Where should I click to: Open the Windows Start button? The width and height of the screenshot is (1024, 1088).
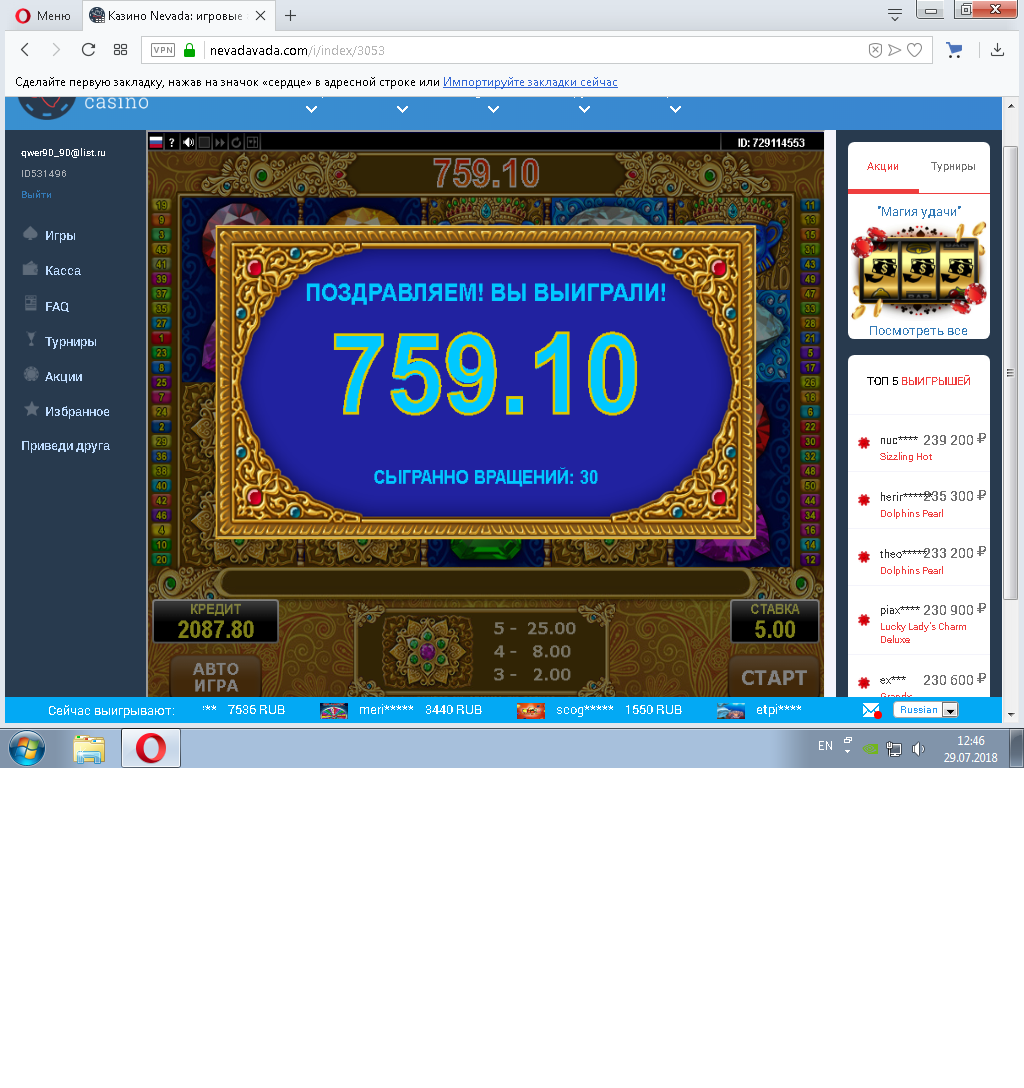coord(27,748)
